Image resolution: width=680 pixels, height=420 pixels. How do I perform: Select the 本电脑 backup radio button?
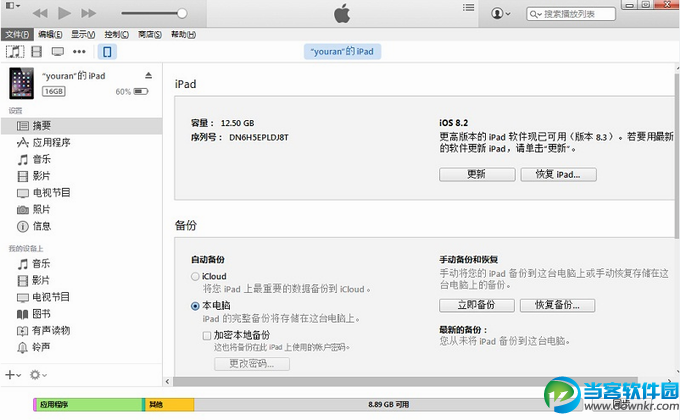[195, 306]
